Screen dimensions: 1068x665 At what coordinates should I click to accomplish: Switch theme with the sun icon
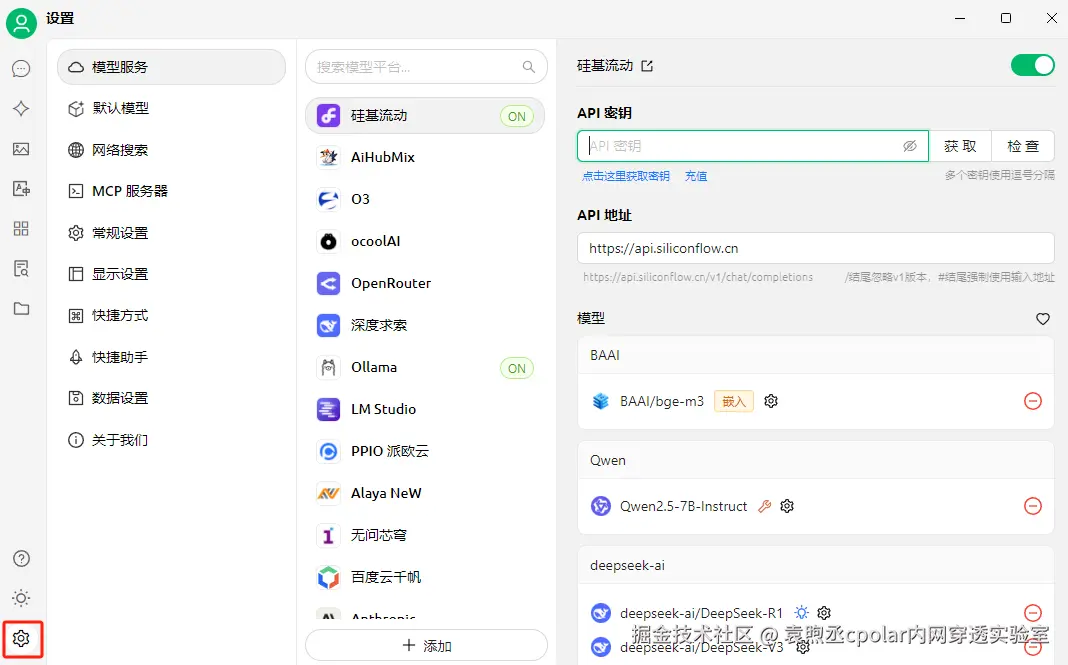pos(21,598)
